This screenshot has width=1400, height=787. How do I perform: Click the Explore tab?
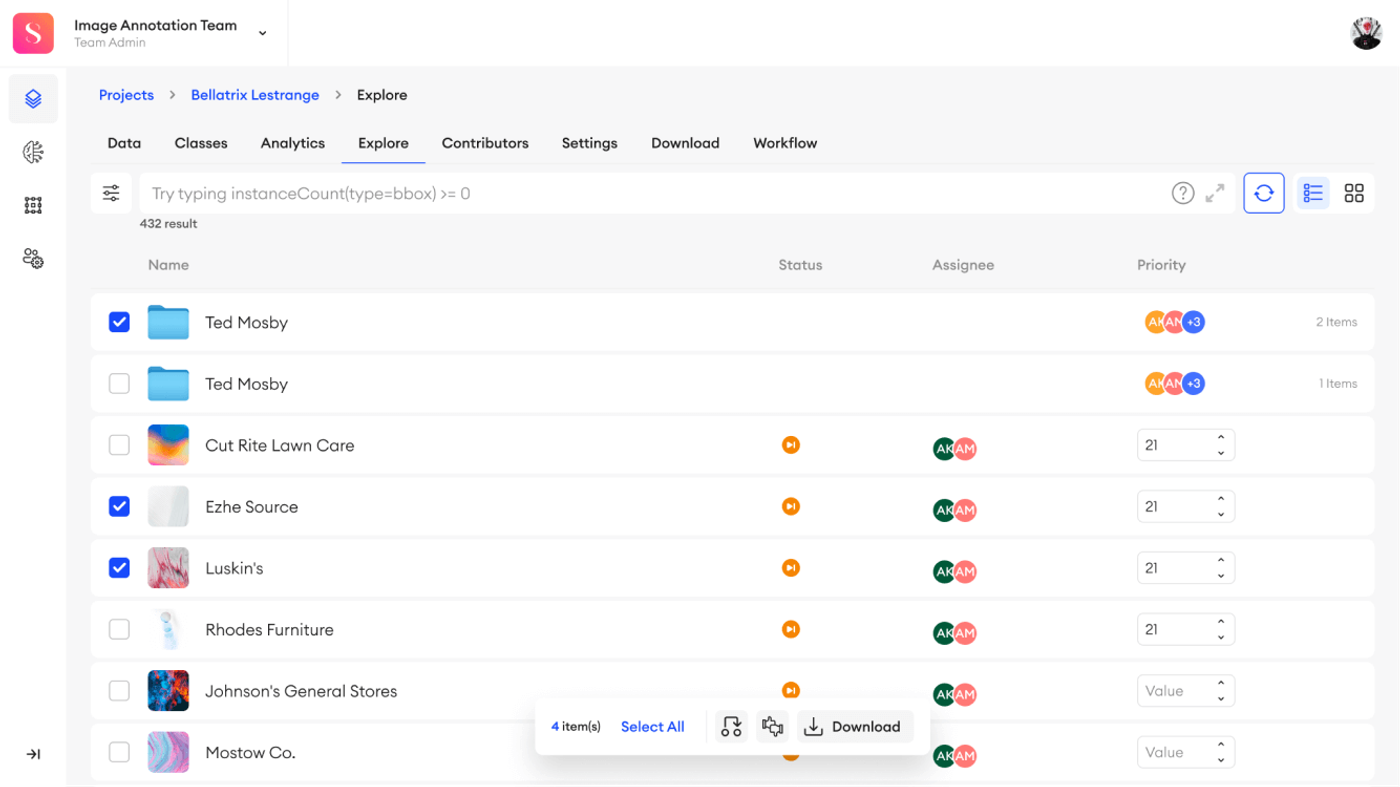click(x=383, y=143)
